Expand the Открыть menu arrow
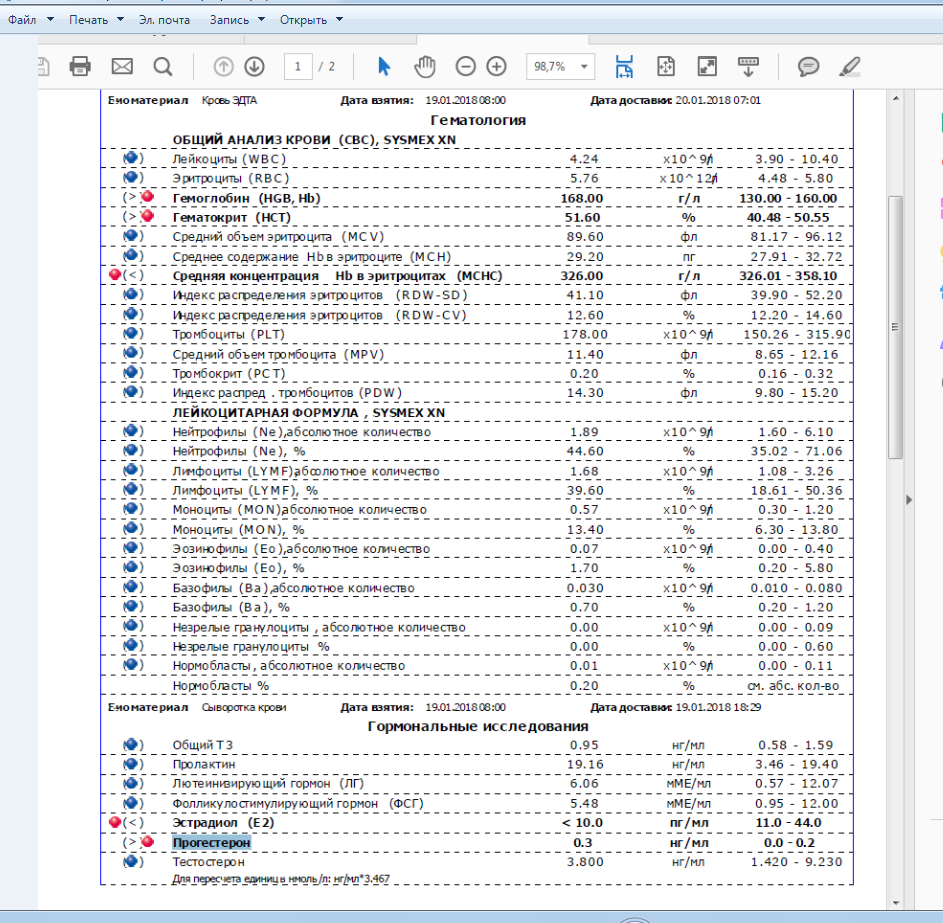This screenshot has height=923, width=943. pos(339,19)
